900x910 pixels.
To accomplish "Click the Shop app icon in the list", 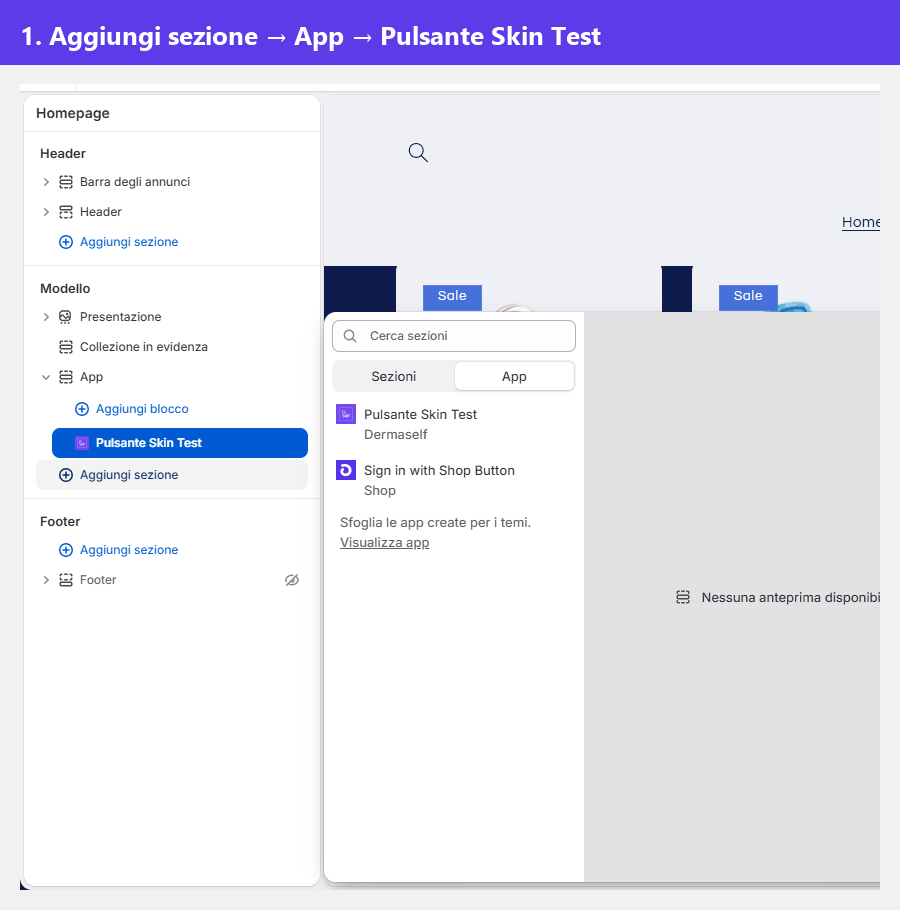I will [x=346, y=470].
